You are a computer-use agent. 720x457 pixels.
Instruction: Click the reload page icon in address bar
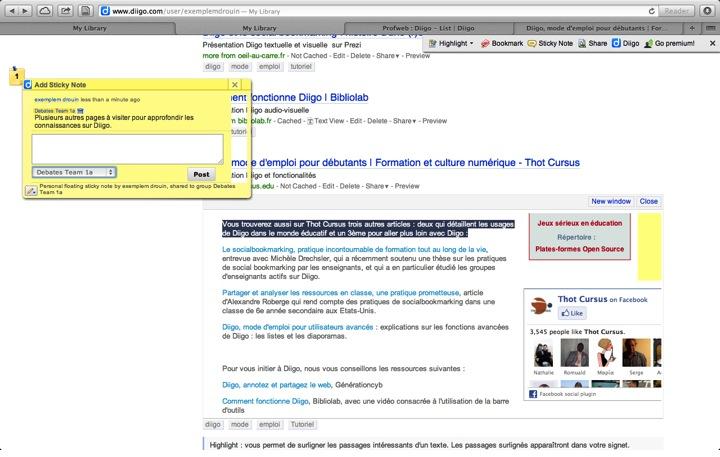pyautogui.click(x=651, y=11)
